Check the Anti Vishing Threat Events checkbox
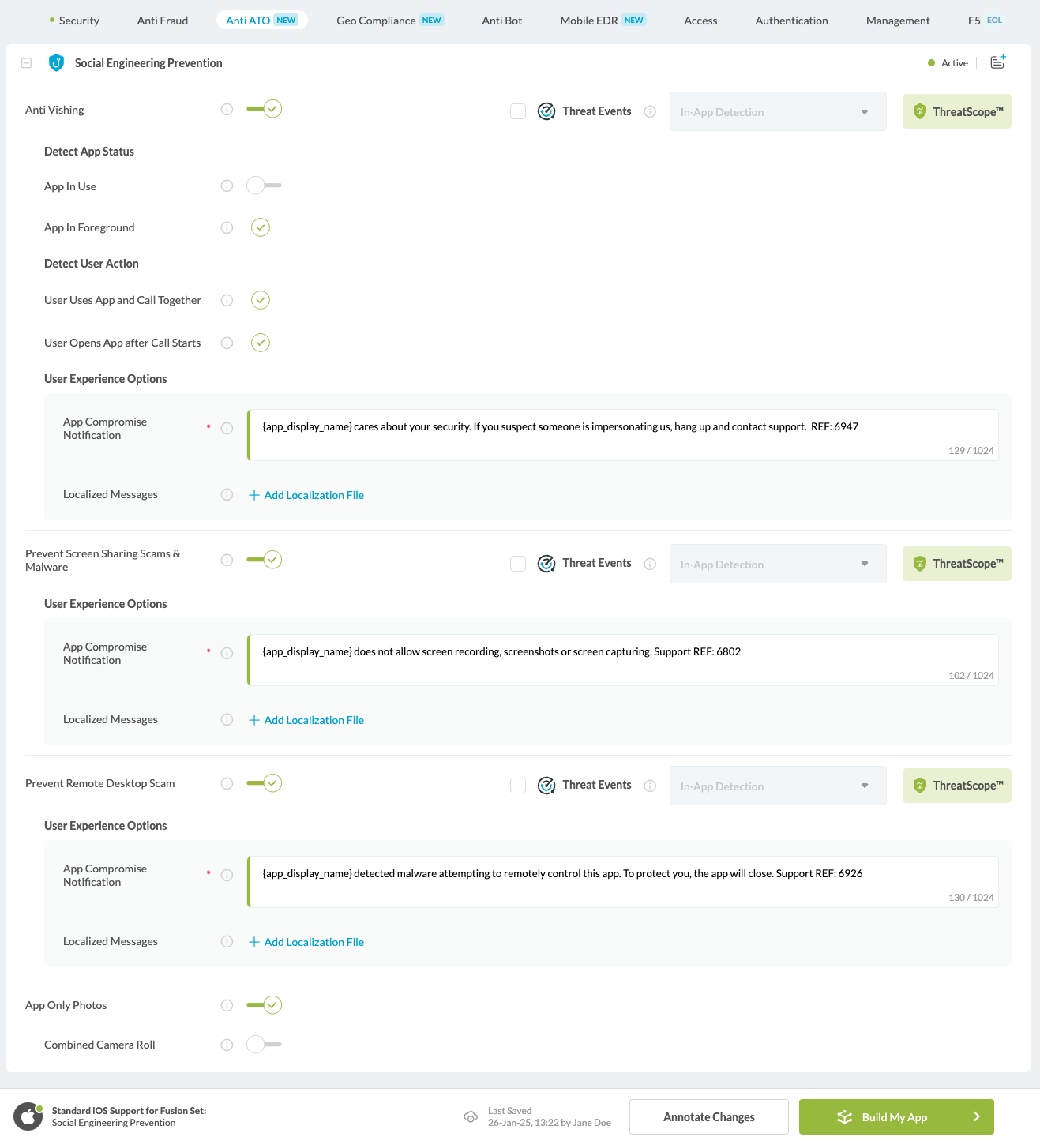Viewport: 1040px width, 1148px height. [x=518, y=111]
